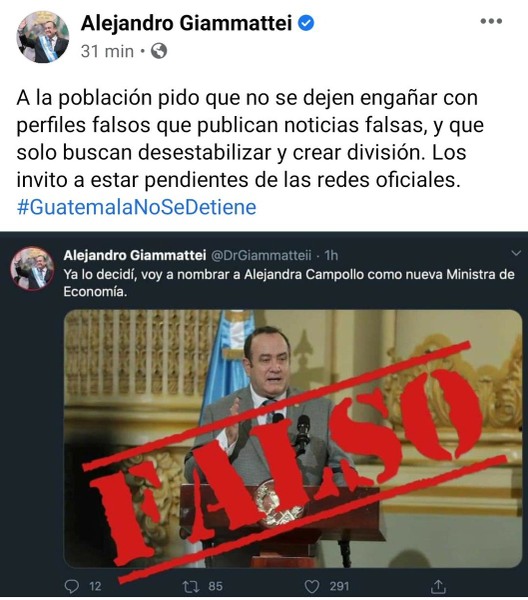The image size is (528, 600).
Task: Click the tweet's avatar picture
Action: 33,268
